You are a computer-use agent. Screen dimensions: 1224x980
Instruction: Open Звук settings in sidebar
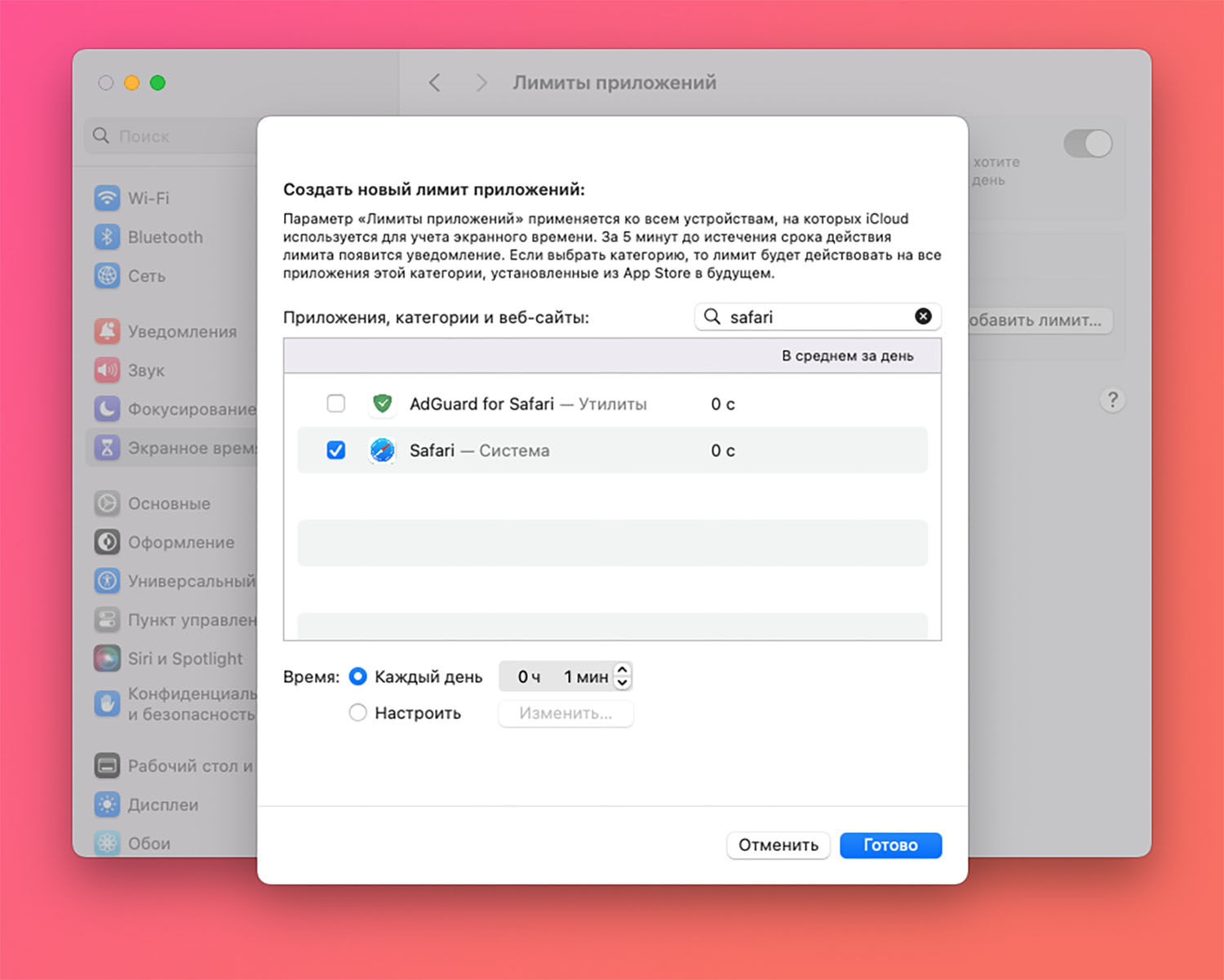point(146,370)
